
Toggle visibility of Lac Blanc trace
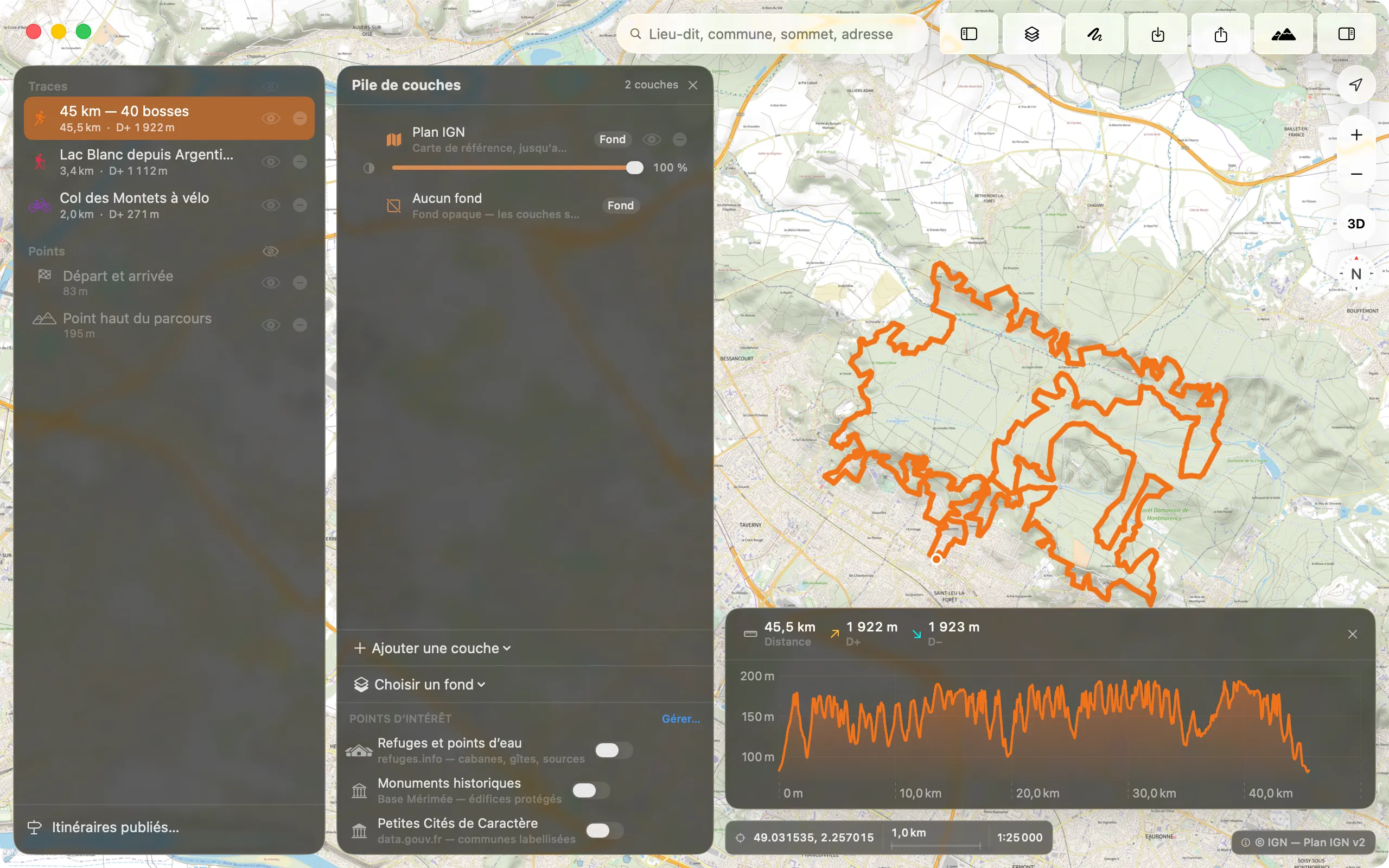(x=271, y=162)
